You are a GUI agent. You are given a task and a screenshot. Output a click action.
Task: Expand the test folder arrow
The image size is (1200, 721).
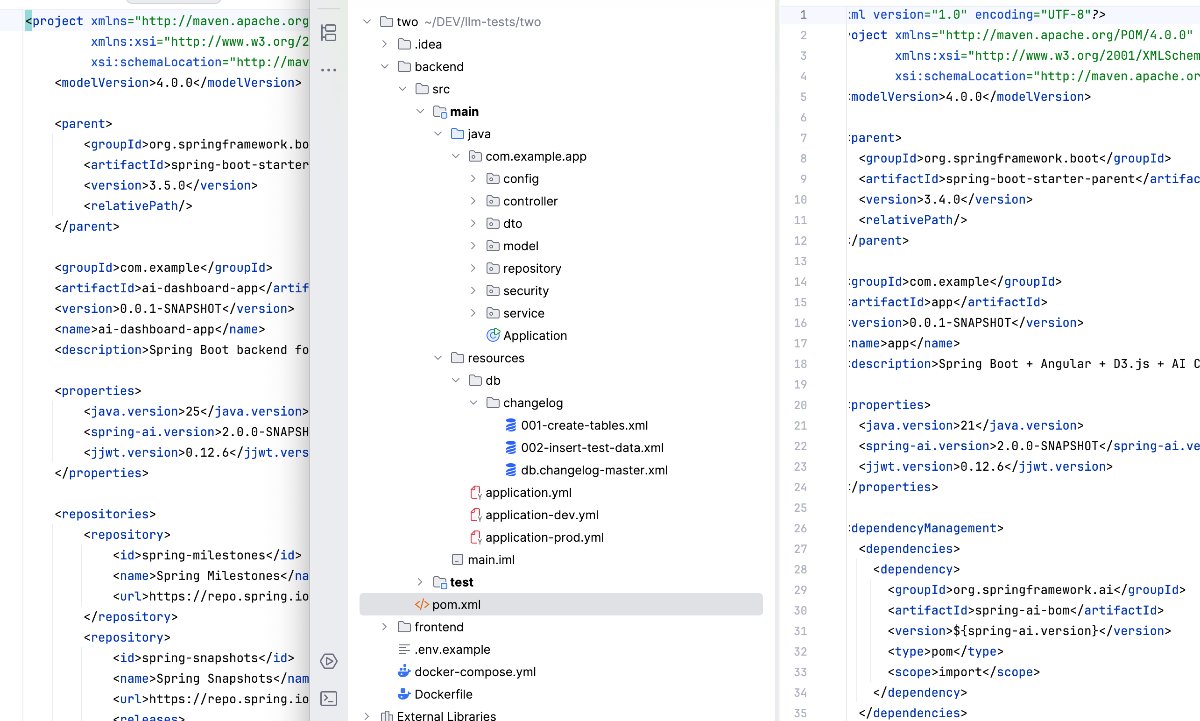coord(421,582)
